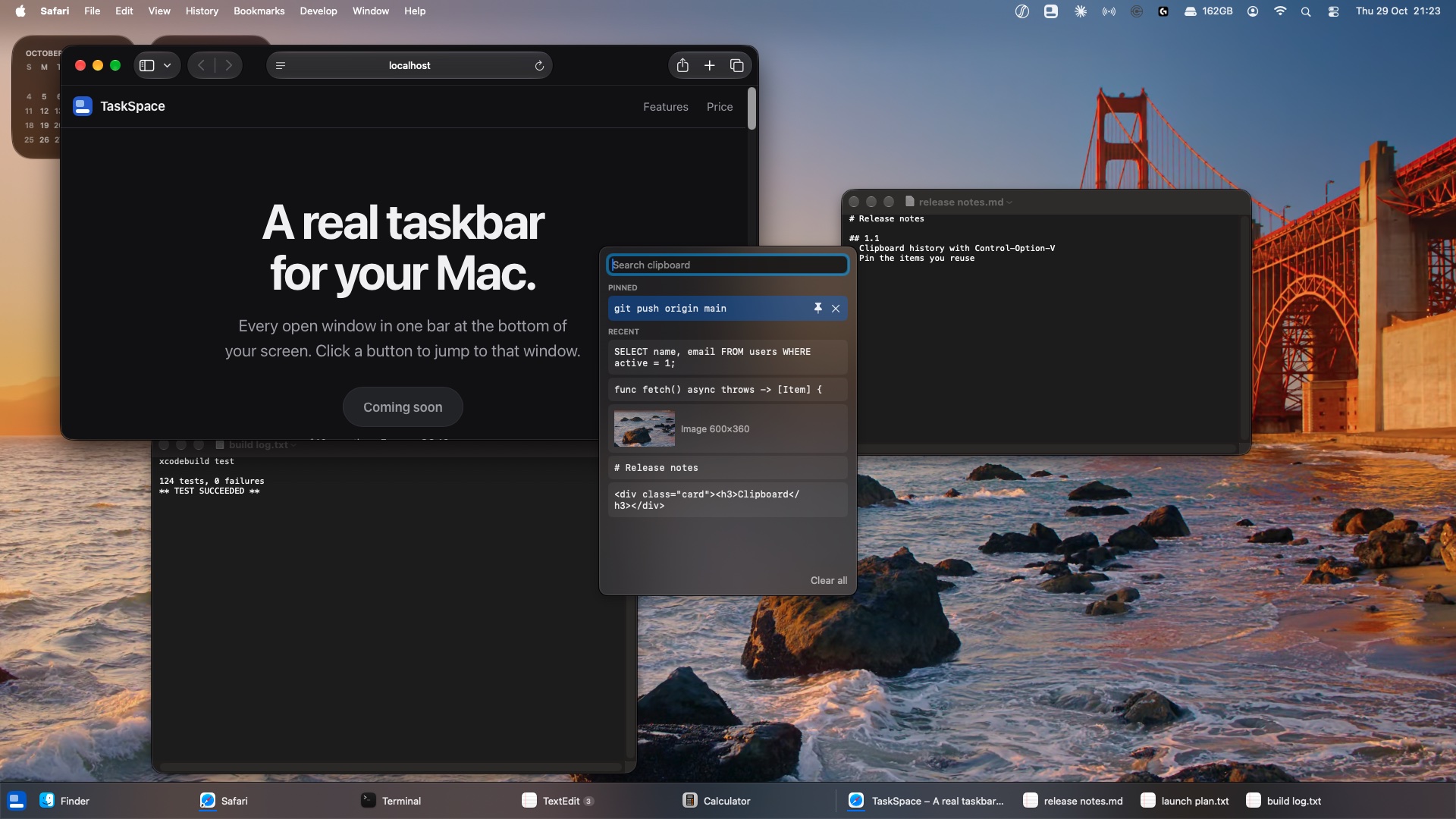Open Wi-Fi status menu
The width and height of the screenshot is (1456, 819).
(x=1280, y=11)
